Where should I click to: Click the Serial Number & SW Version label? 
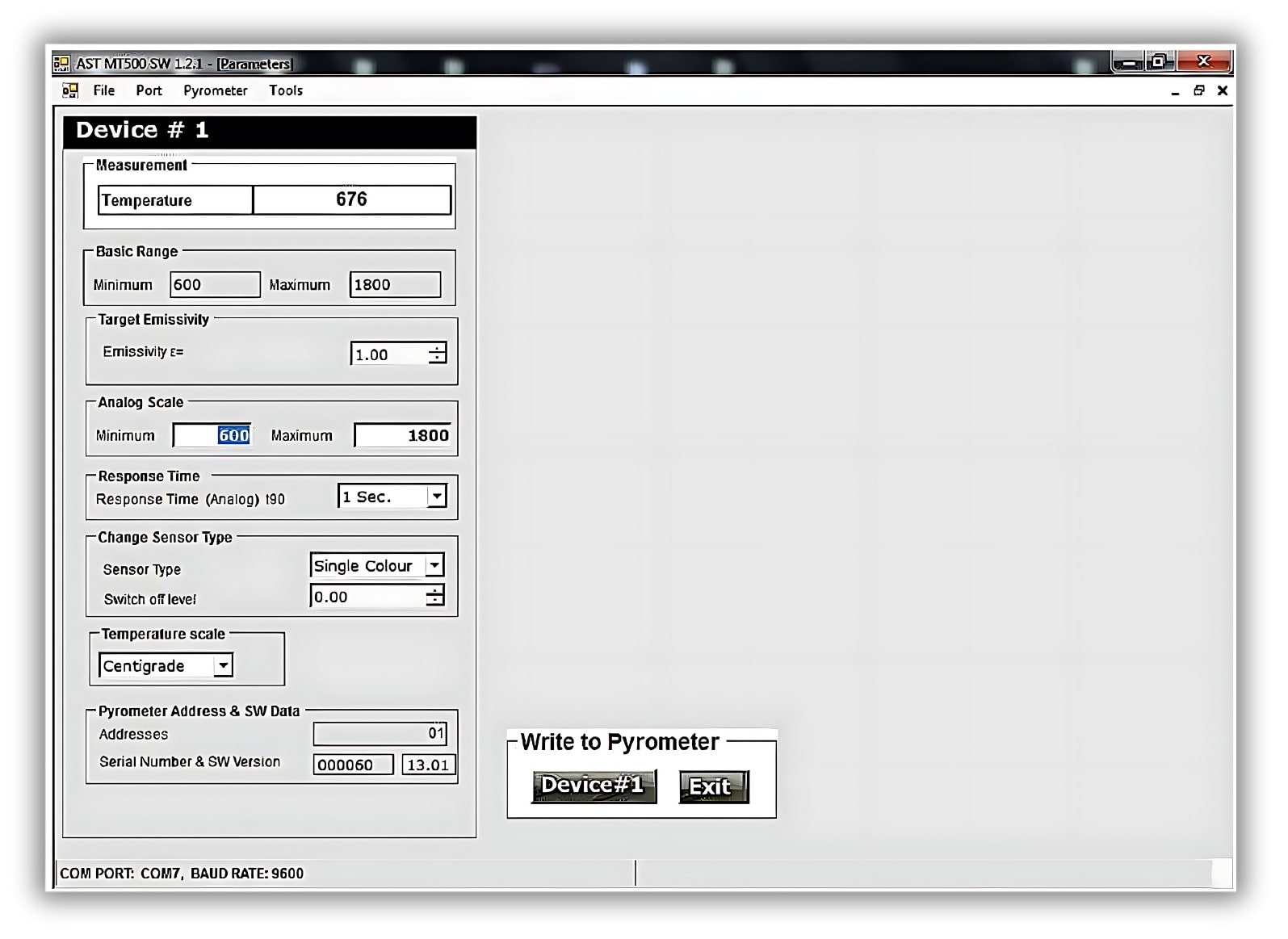190,761
